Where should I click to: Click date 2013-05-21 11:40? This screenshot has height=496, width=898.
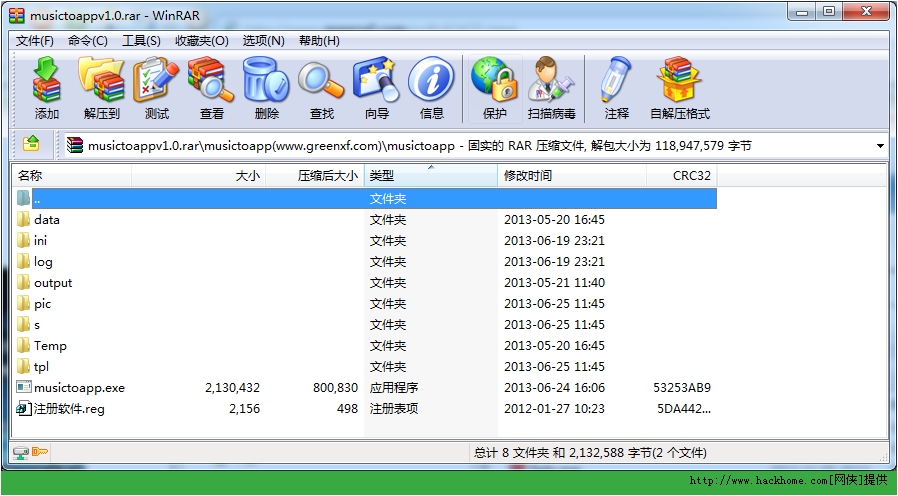click(x=554, y=282)
